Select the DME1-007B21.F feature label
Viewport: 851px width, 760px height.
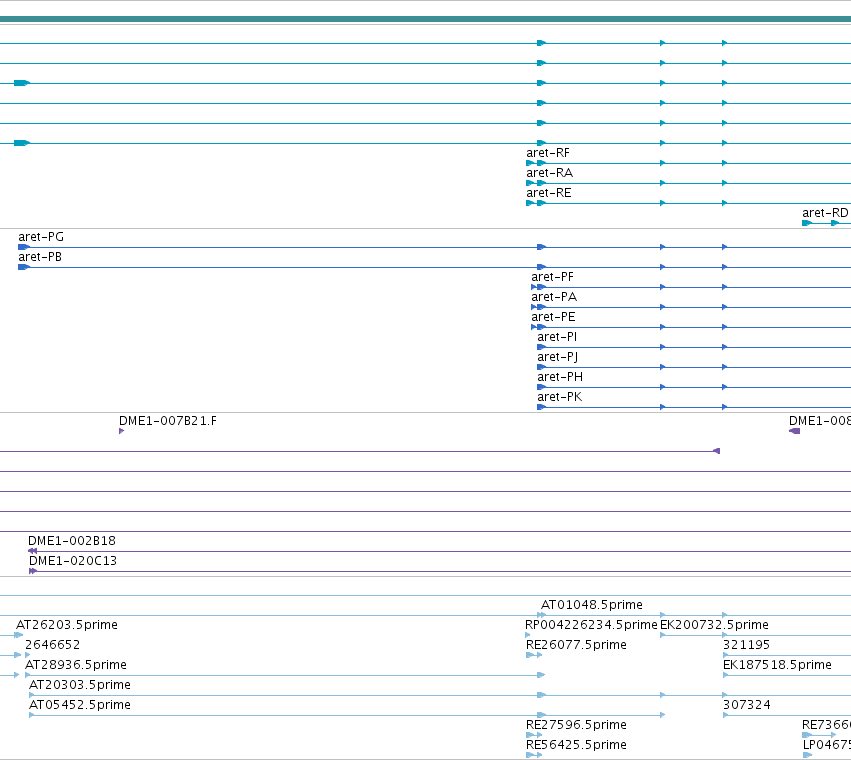coord(168,421)
